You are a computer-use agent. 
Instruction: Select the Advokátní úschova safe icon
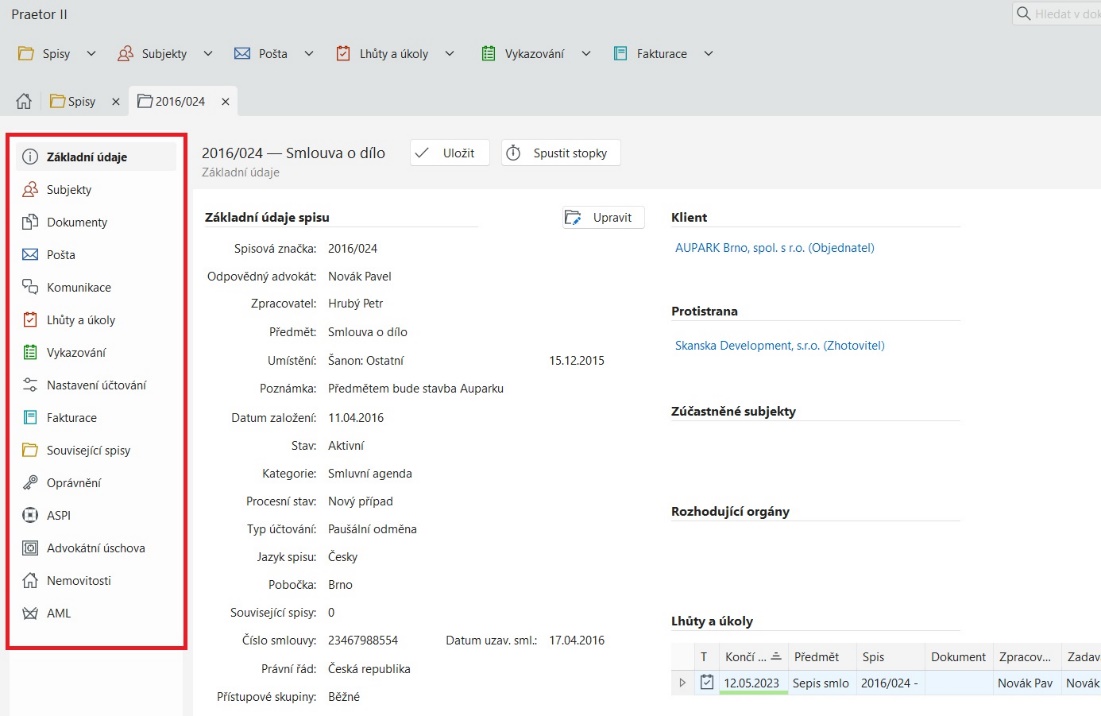(30, 548)
